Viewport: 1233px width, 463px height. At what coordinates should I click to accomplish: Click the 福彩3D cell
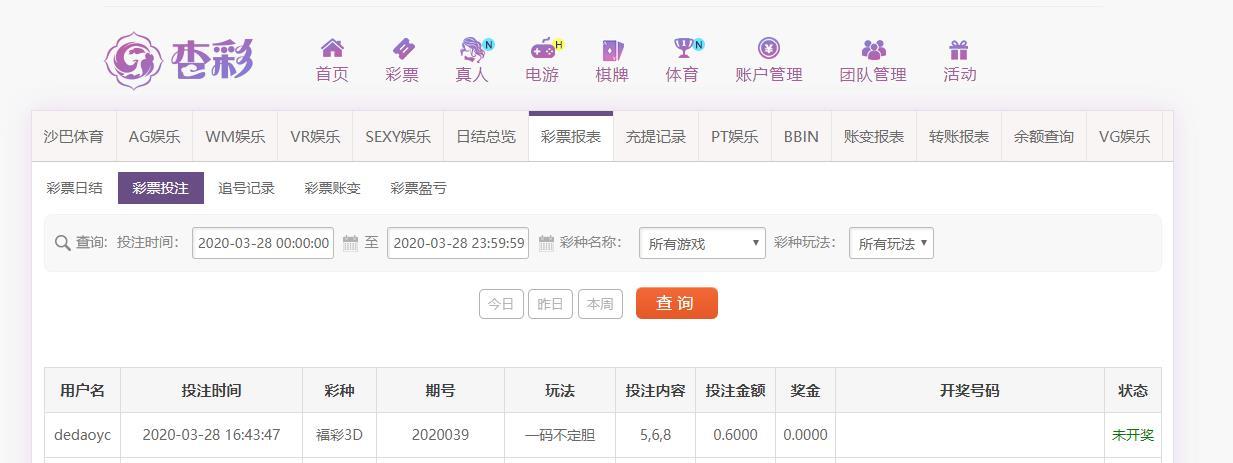click(339, 435)
